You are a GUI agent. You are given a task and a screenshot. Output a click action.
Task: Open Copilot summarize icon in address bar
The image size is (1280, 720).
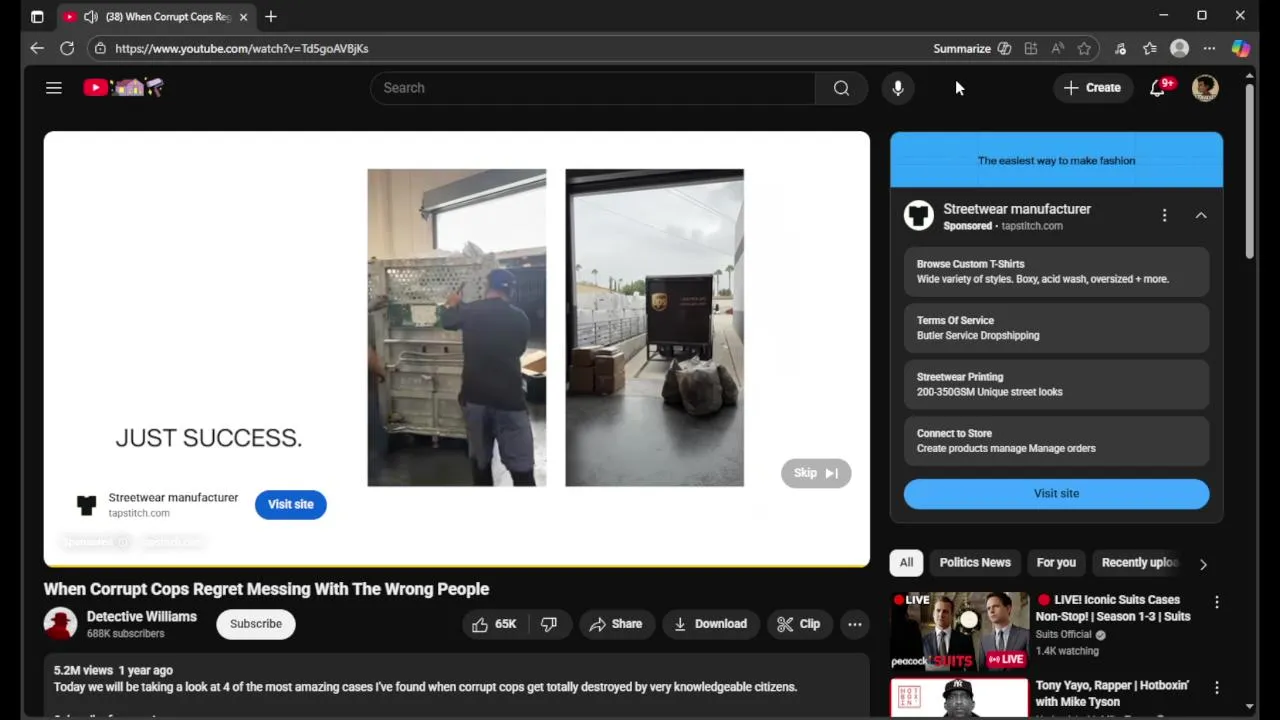pos(1004,48)
